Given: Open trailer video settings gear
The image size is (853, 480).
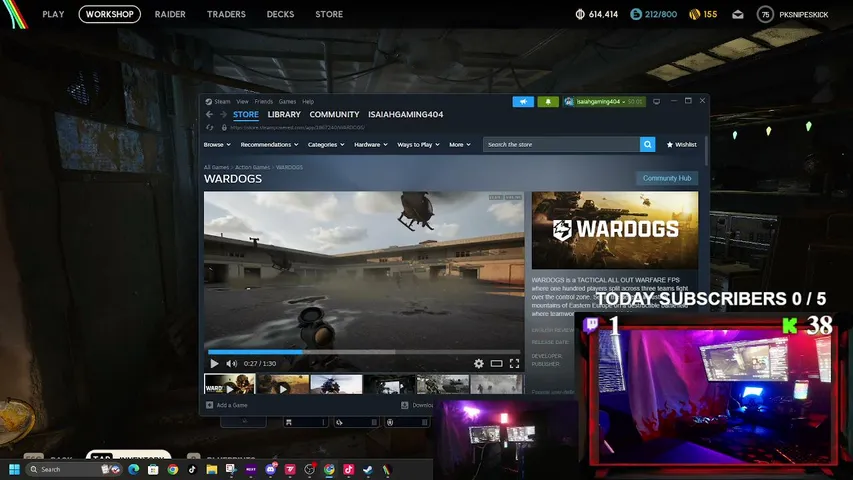Looking at the screenshot, I should (x=478, y=364).
